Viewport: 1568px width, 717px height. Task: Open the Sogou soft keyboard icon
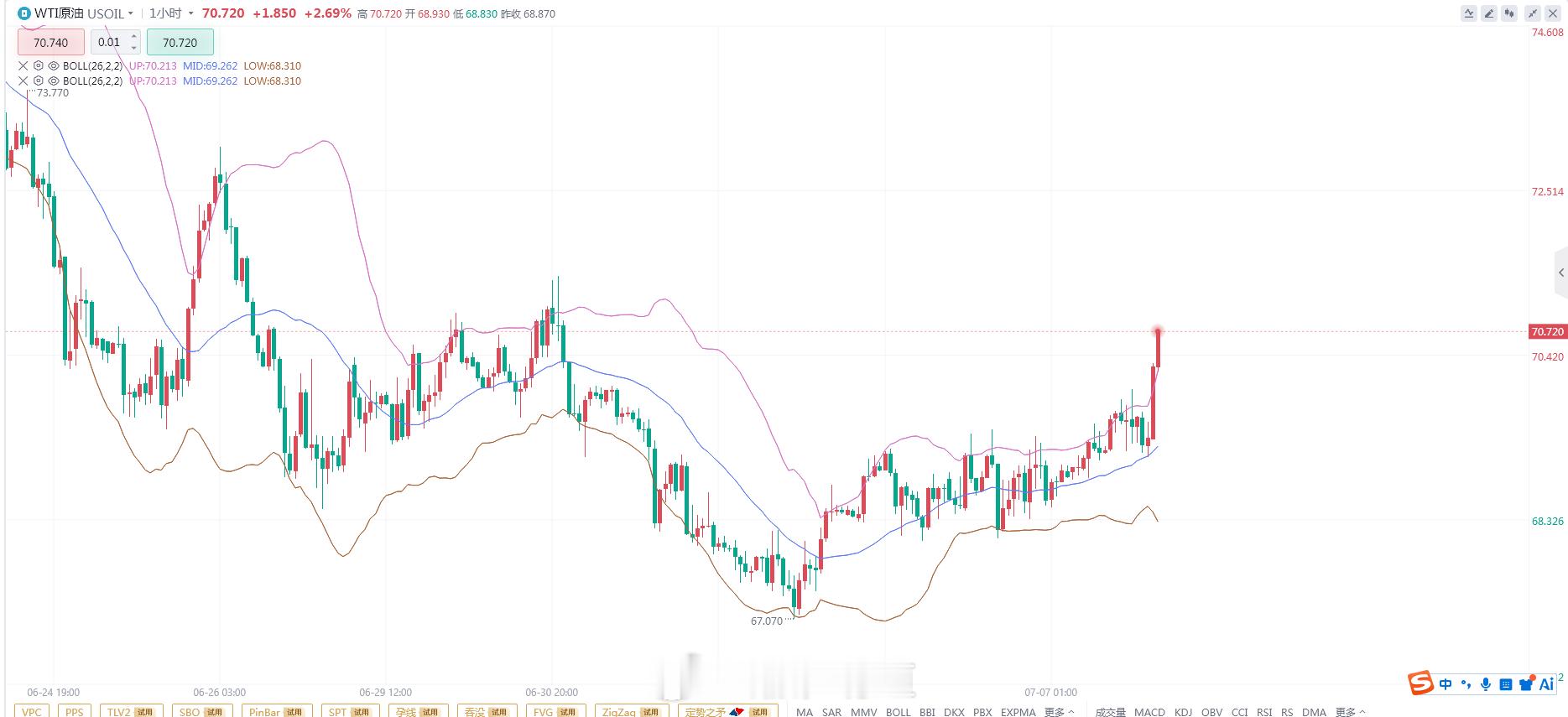(1506, 684)
